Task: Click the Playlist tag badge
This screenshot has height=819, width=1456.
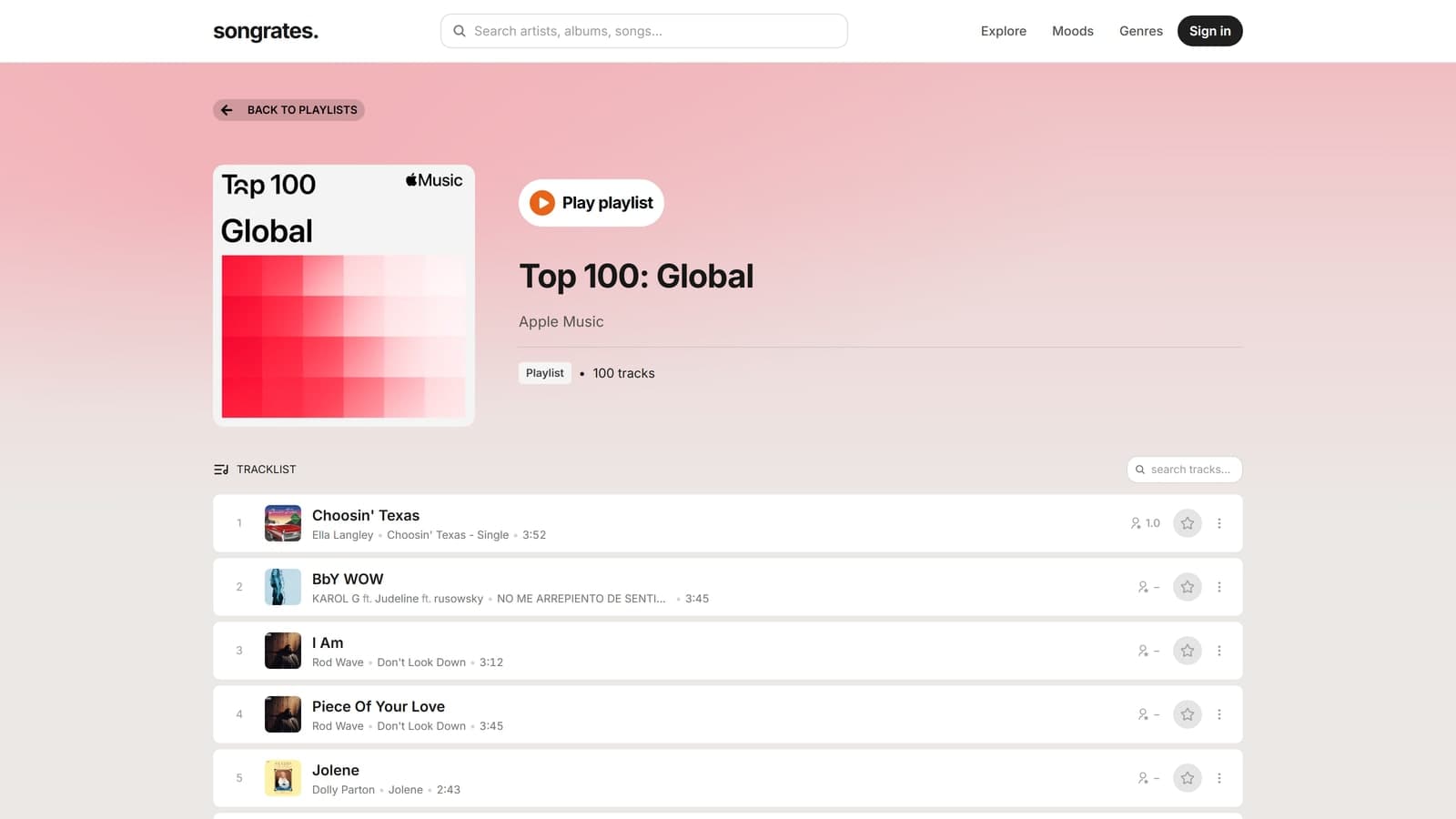Action: pyautogui.click(x=545, y=373)
